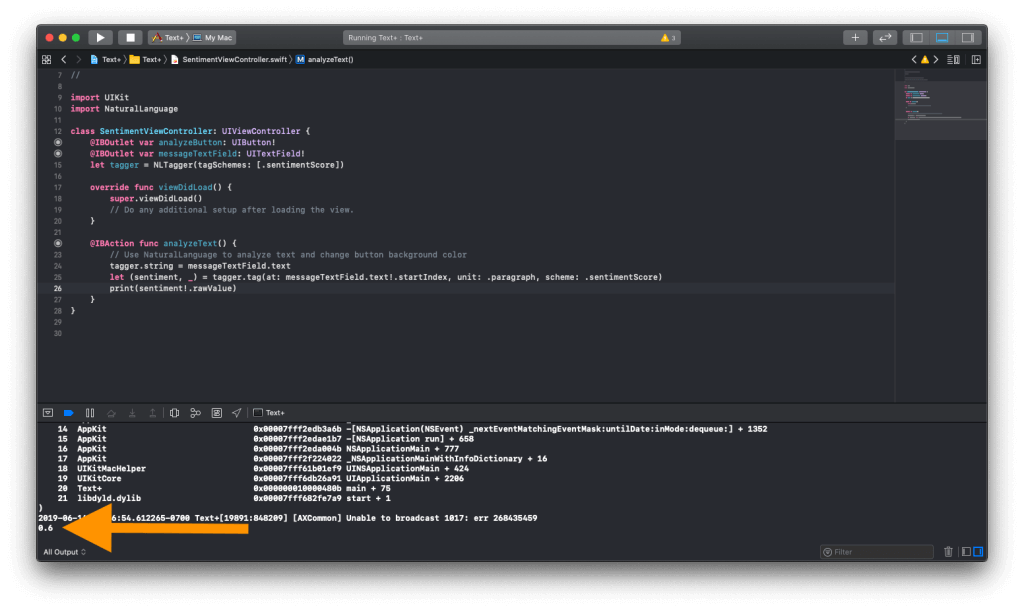Open the Related Items grid menu
Screen dimensions: 1024x610
[x=47, y=59]
